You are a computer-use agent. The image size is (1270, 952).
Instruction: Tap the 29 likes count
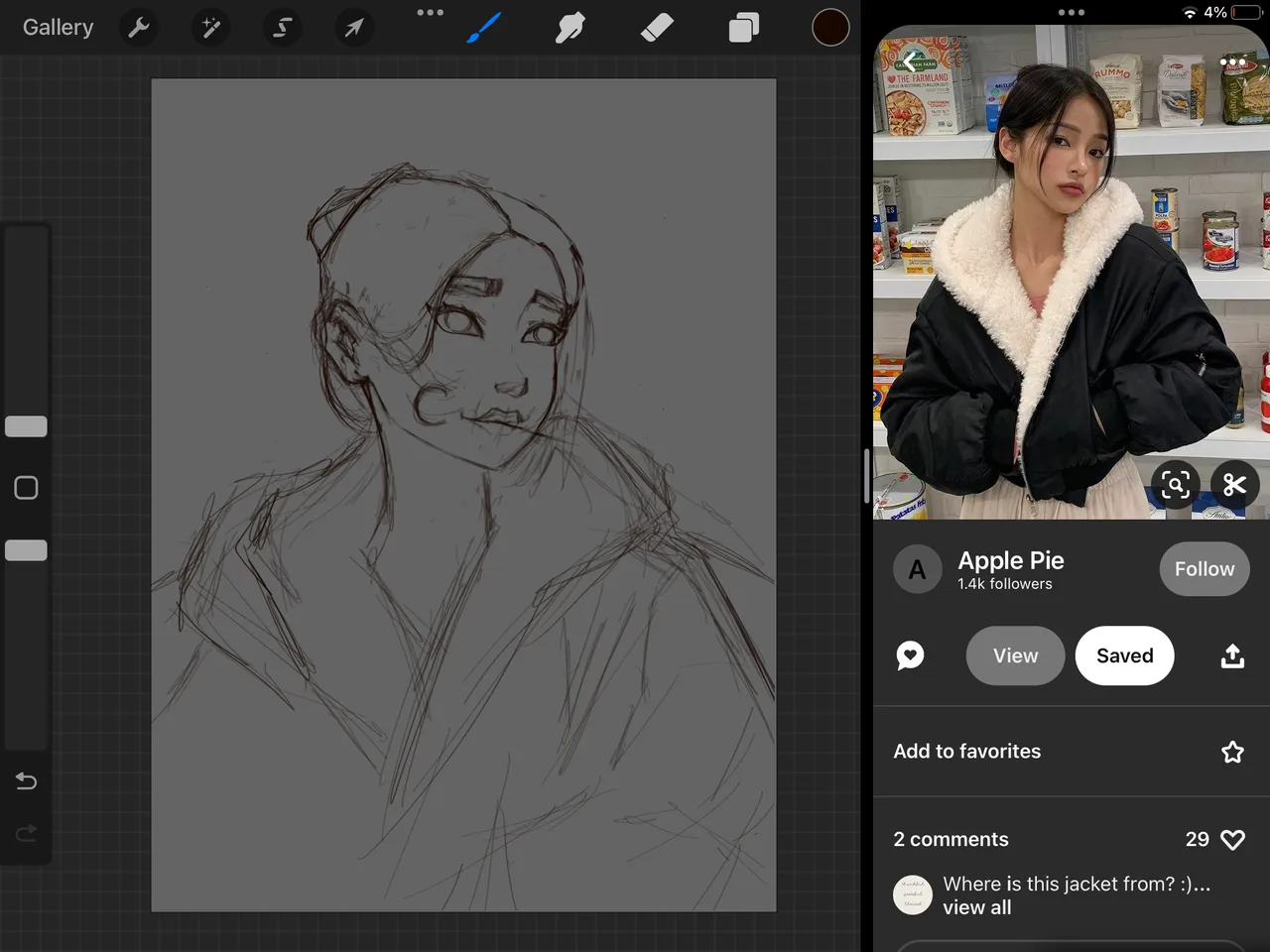click(x=1198, y=839)
